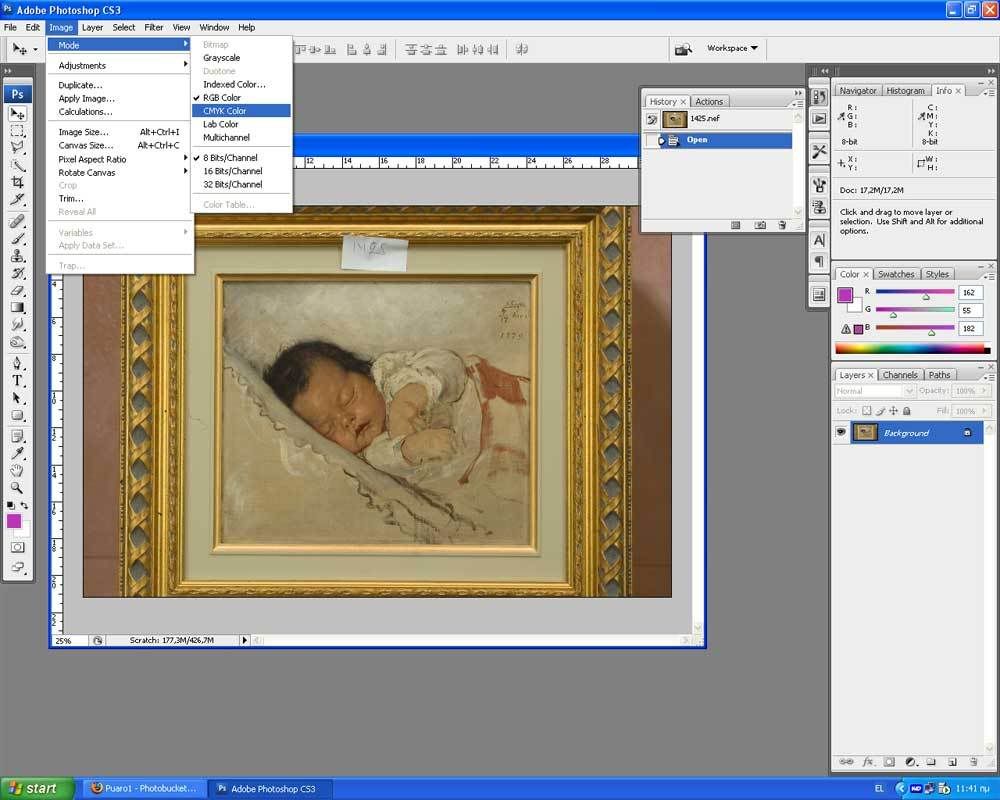Viewport: 1000px width, 800px height.
Task: Open the Swatches tab
Action: (896, 274)
